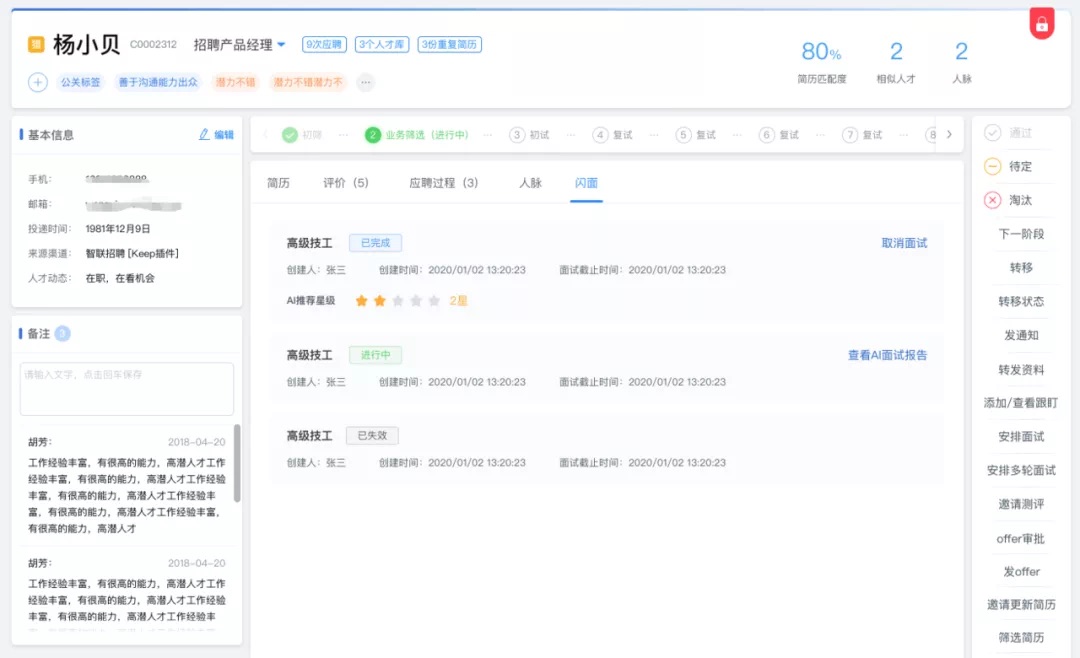Set candidate to pending via 待定 minus icon
The image size is (1080, 658).
pyautogui.click(x=991, y=165)
